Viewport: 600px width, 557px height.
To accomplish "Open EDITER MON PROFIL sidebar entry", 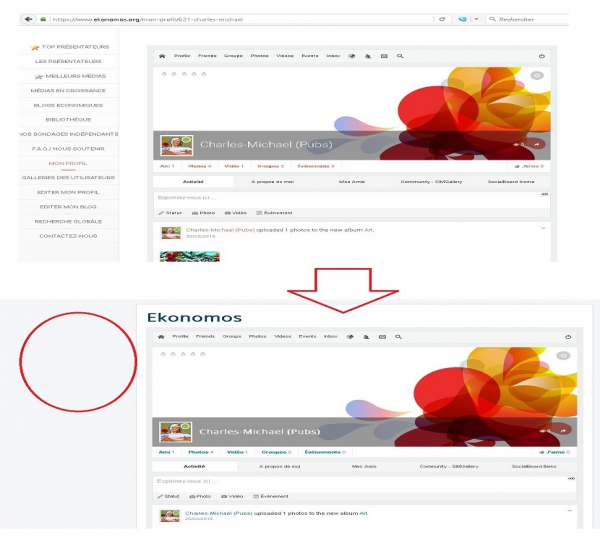I will [x=69, y=192].
